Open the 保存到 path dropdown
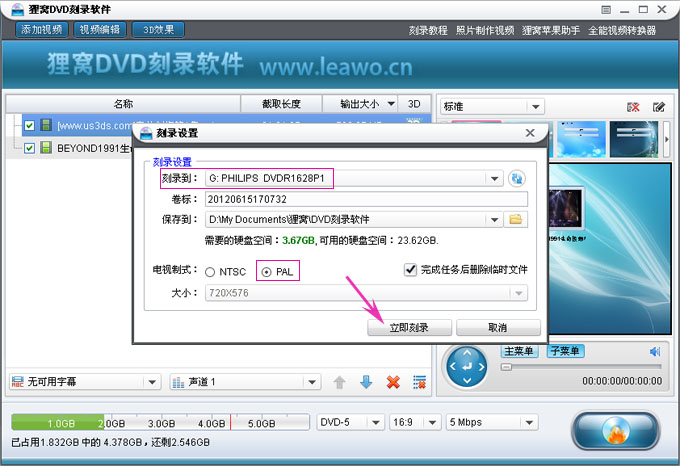This screenshot has width=680, height=466. coord(494,219)
